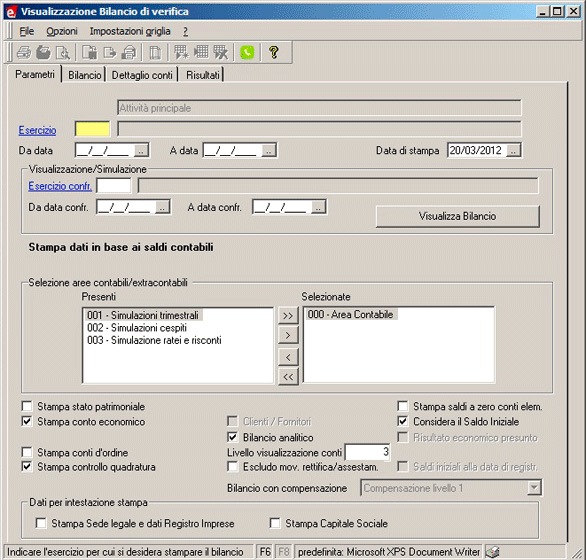Image resolution: width=586 pixels, height=560 pixels.
Task: Click the copy document toolbar icon
Action: click(x=90, y=52)
